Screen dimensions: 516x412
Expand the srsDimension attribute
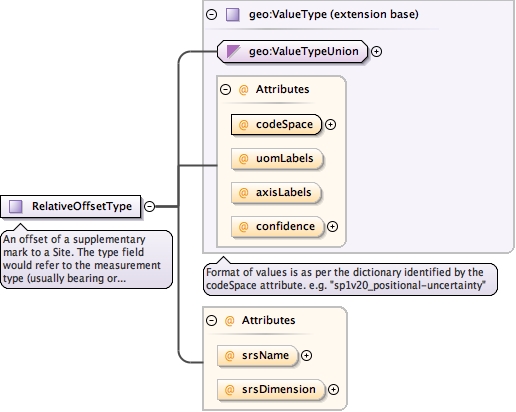[x=333, y=389]
